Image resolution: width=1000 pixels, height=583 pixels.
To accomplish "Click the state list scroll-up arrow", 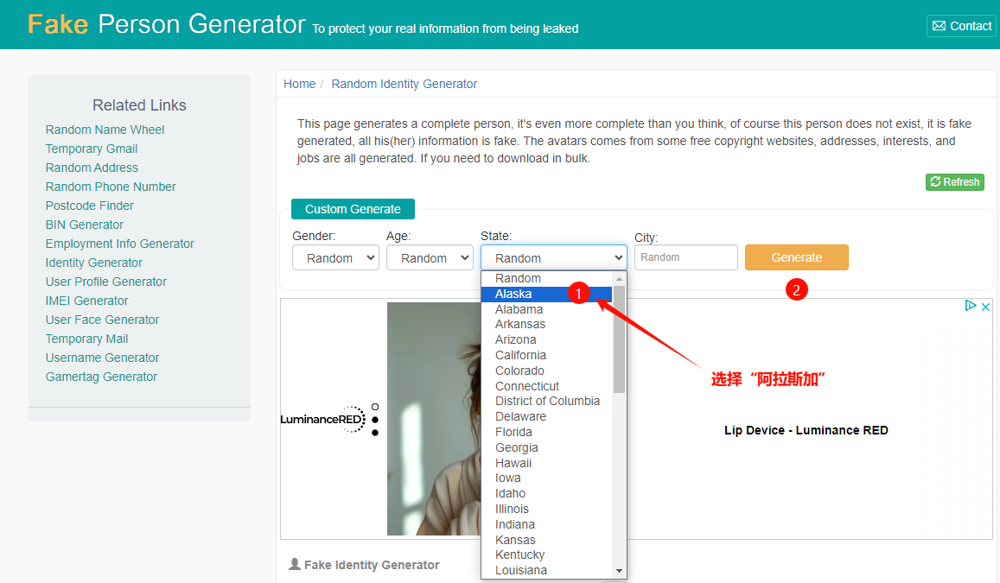I will 619,279.
